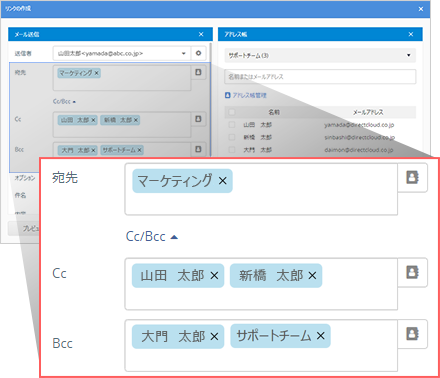Open sender settings gear icon
The width and height of the screenshot is (440, 378).
pos(198,53)
